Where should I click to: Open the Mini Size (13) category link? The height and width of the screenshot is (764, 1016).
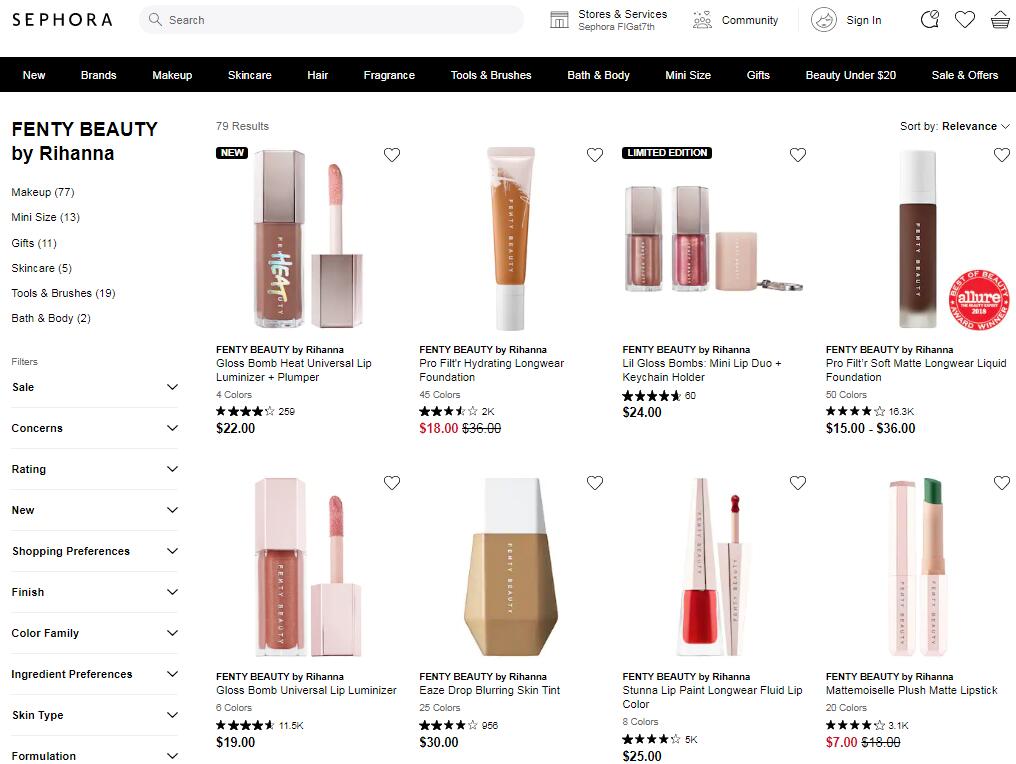(x=45, y=217)
